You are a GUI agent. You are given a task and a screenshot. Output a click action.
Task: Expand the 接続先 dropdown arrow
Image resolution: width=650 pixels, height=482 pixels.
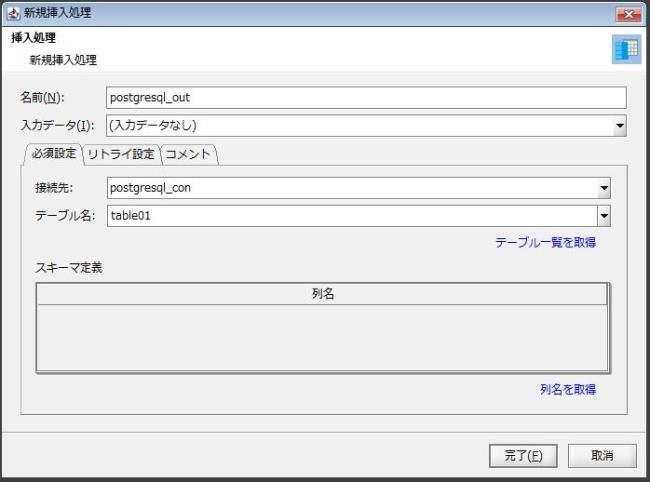point(603,188)
